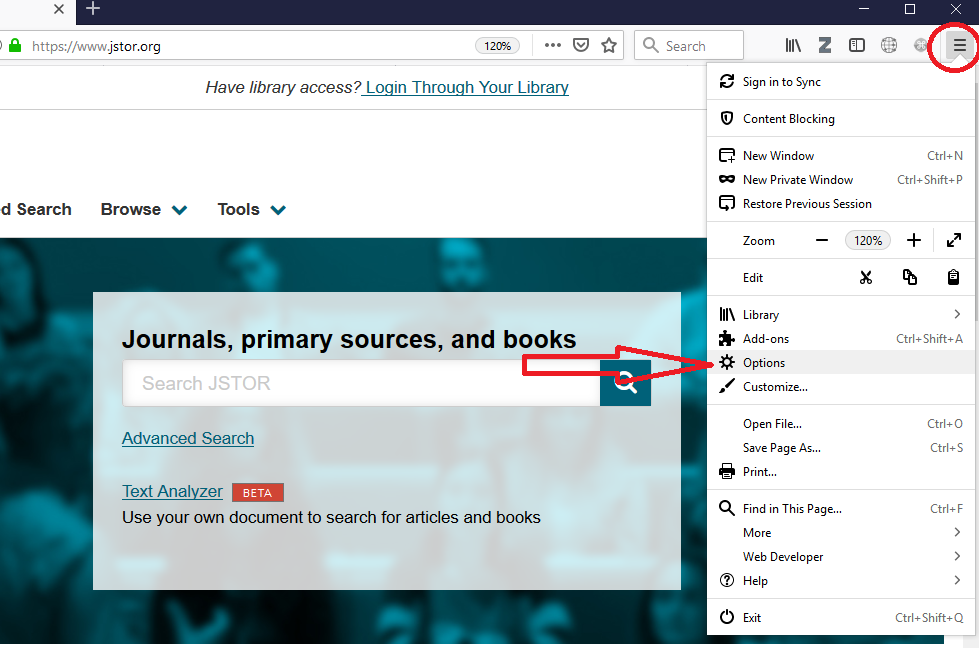Expand the Library submenu
979x648 pixels.
point(840,315)
